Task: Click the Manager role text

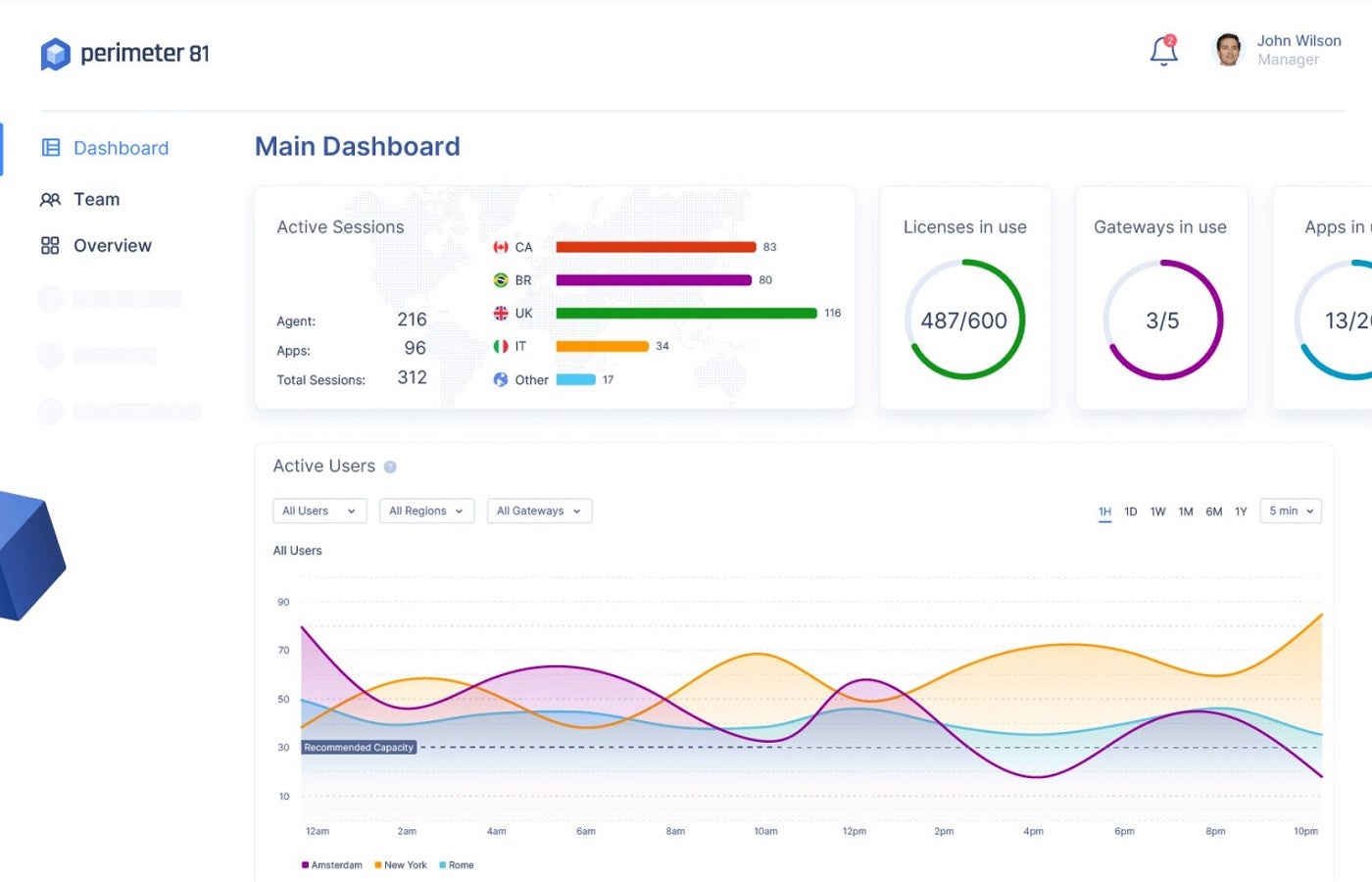Action: click(1288, 60)
